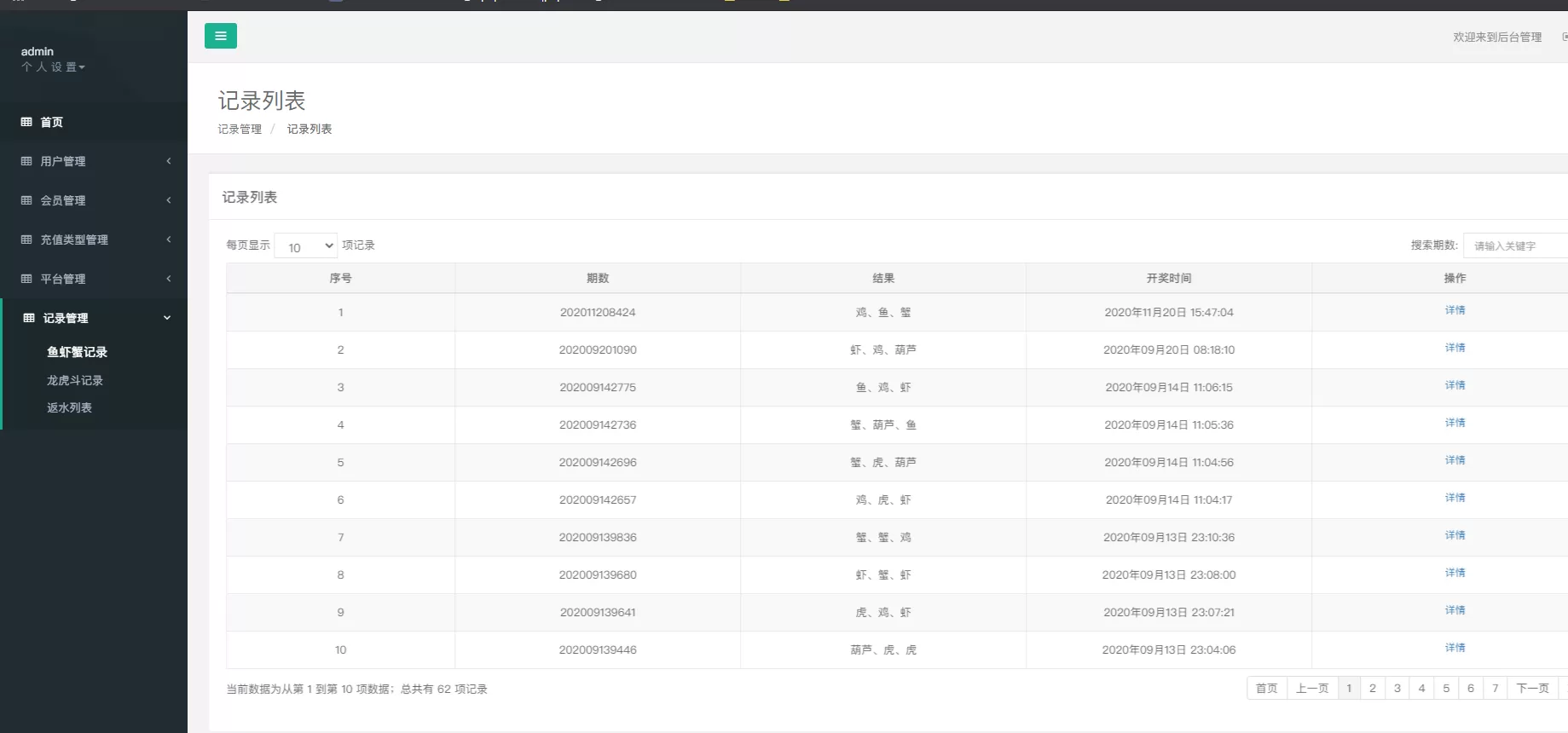Screen dimensions: 1568x733
Task: Open the 龙虎斗记录 submenu item
Action: point(75,380)
